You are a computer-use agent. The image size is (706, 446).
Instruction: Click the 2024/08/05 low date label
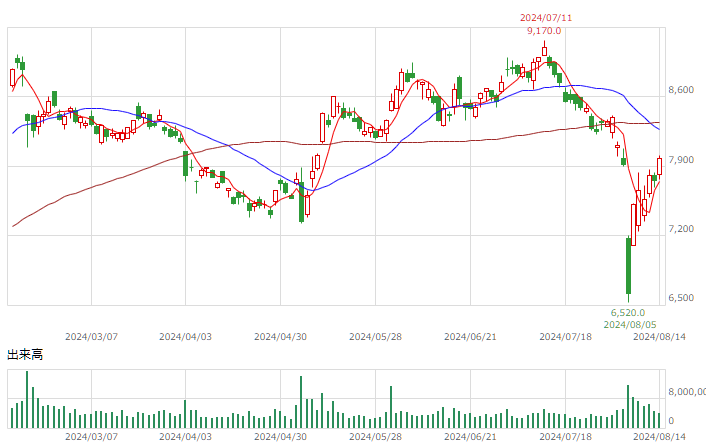tap(630, 324)
